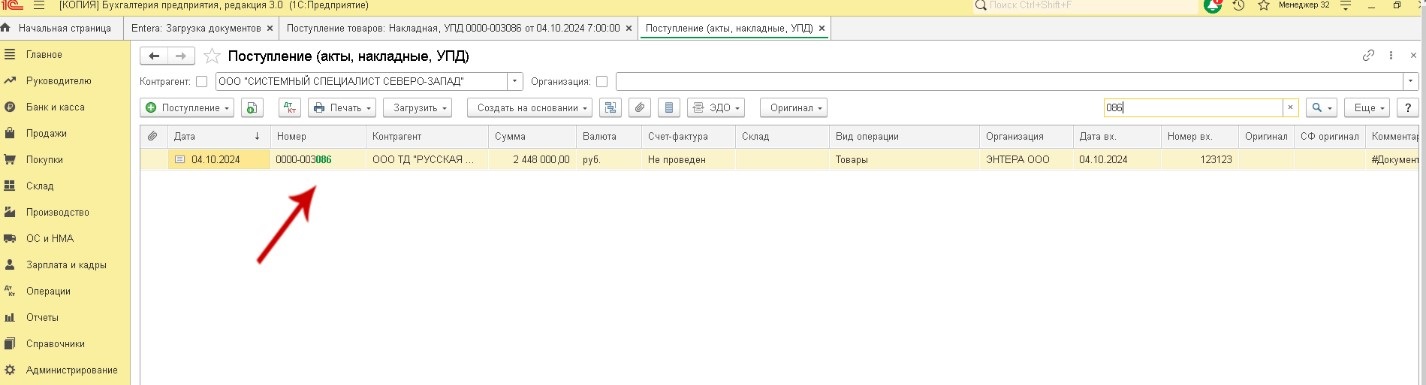Open the Создать на основании dropdown
Viewport: 1426px width, 385px height.
pyautogui.click(x=530, y=107)
